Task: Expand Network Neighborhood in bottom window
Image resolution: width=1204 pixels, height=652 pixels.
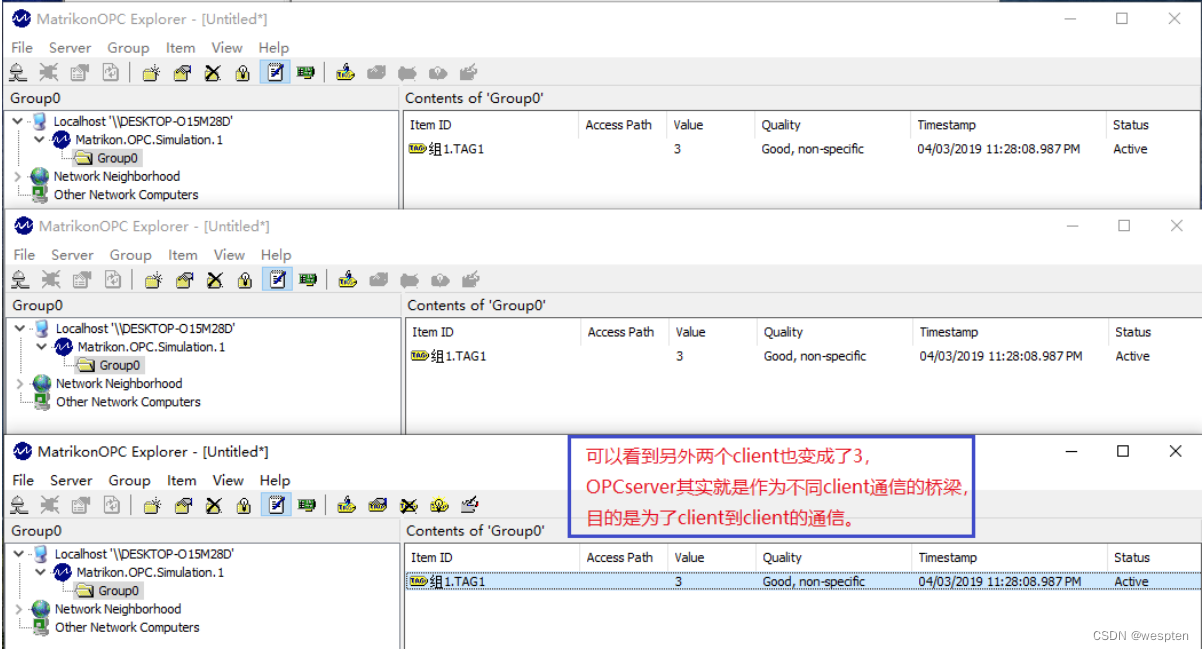Action: tap(19, 610)
